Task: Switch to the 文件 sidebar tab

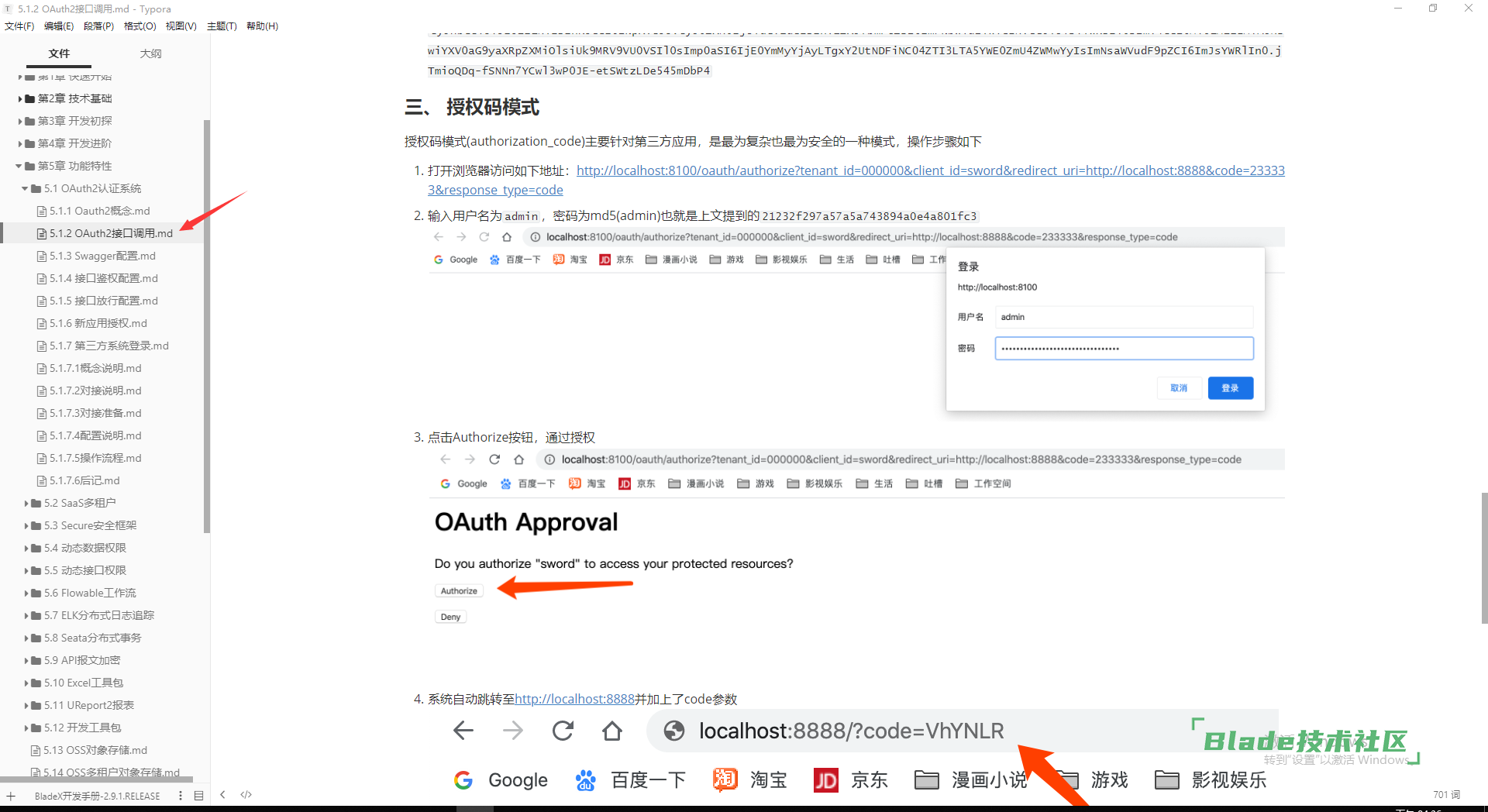Action: [x=59, y=53]
